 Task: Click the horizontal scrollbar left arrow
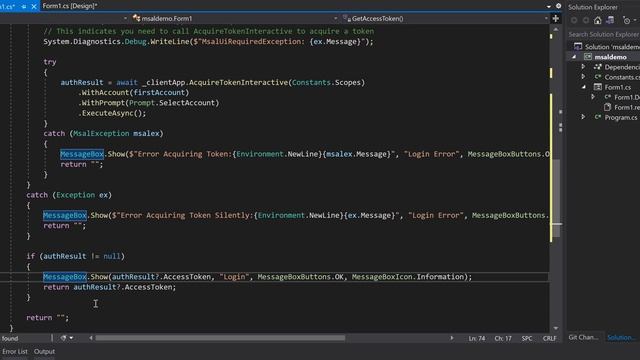(x=91, y=338)
